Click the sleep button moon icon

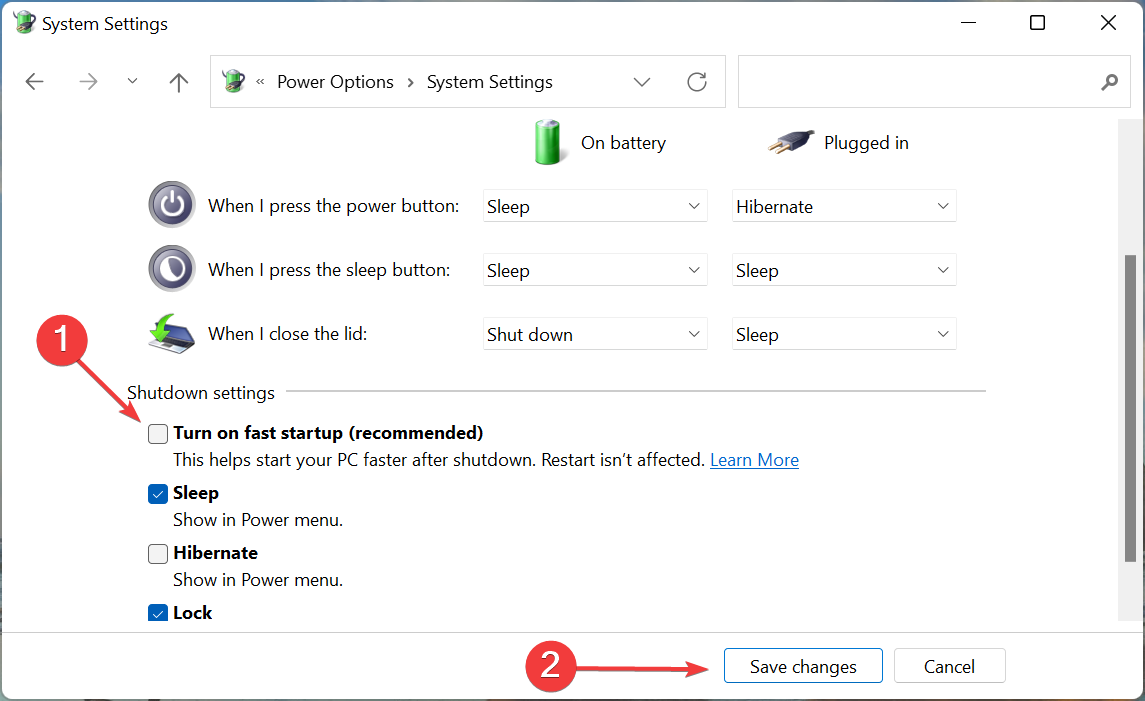172,270
